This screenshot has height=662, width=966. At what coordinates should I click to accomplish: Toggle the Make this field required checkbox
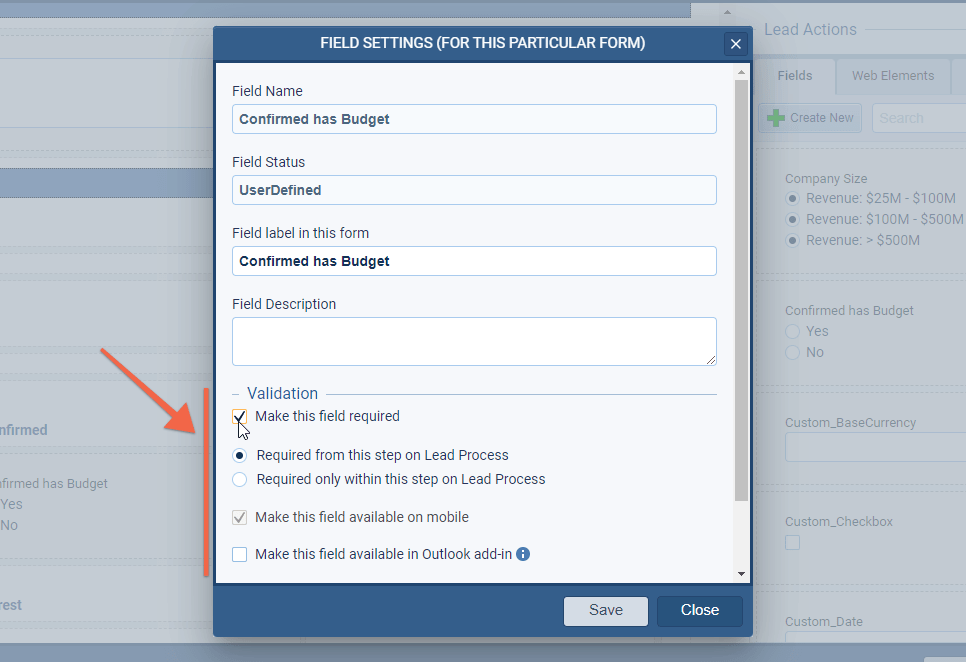coord(240,416)
